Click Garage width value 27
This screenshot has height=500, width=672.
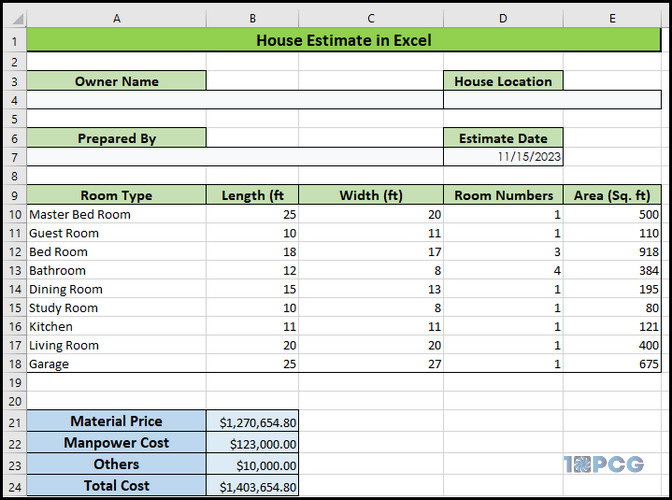371,364
